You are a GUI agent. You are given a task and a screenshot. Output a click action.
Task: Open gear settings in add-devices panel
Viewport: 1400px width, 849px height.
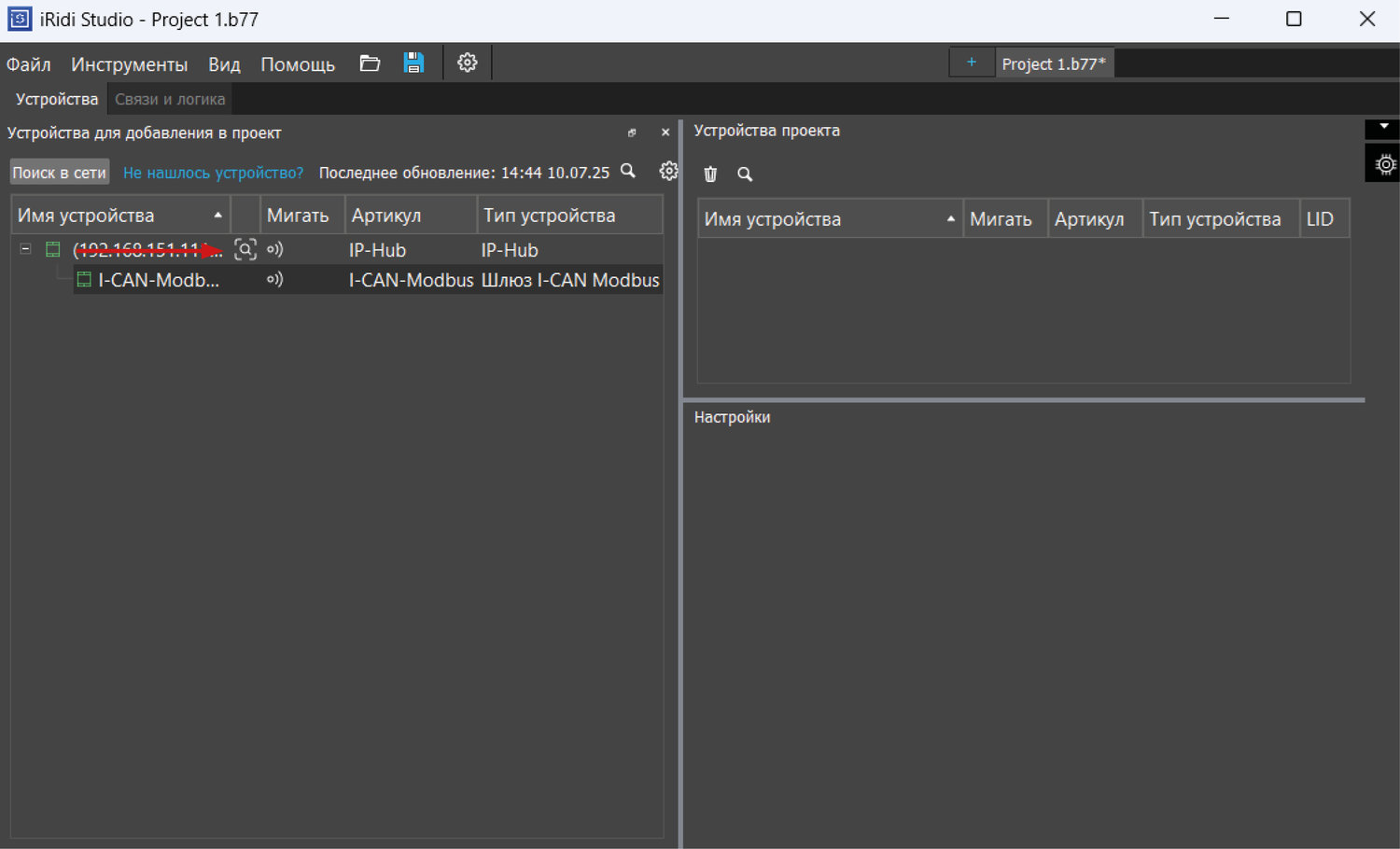coord(668,171)
